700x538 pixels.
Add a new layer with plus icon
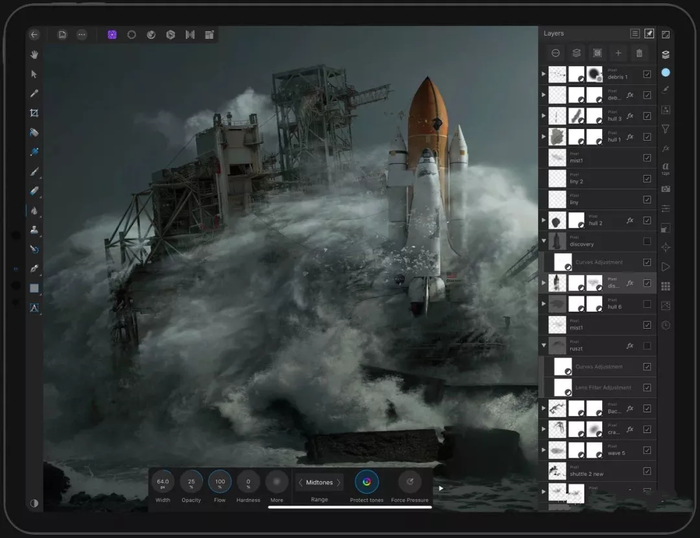point(618,53)
